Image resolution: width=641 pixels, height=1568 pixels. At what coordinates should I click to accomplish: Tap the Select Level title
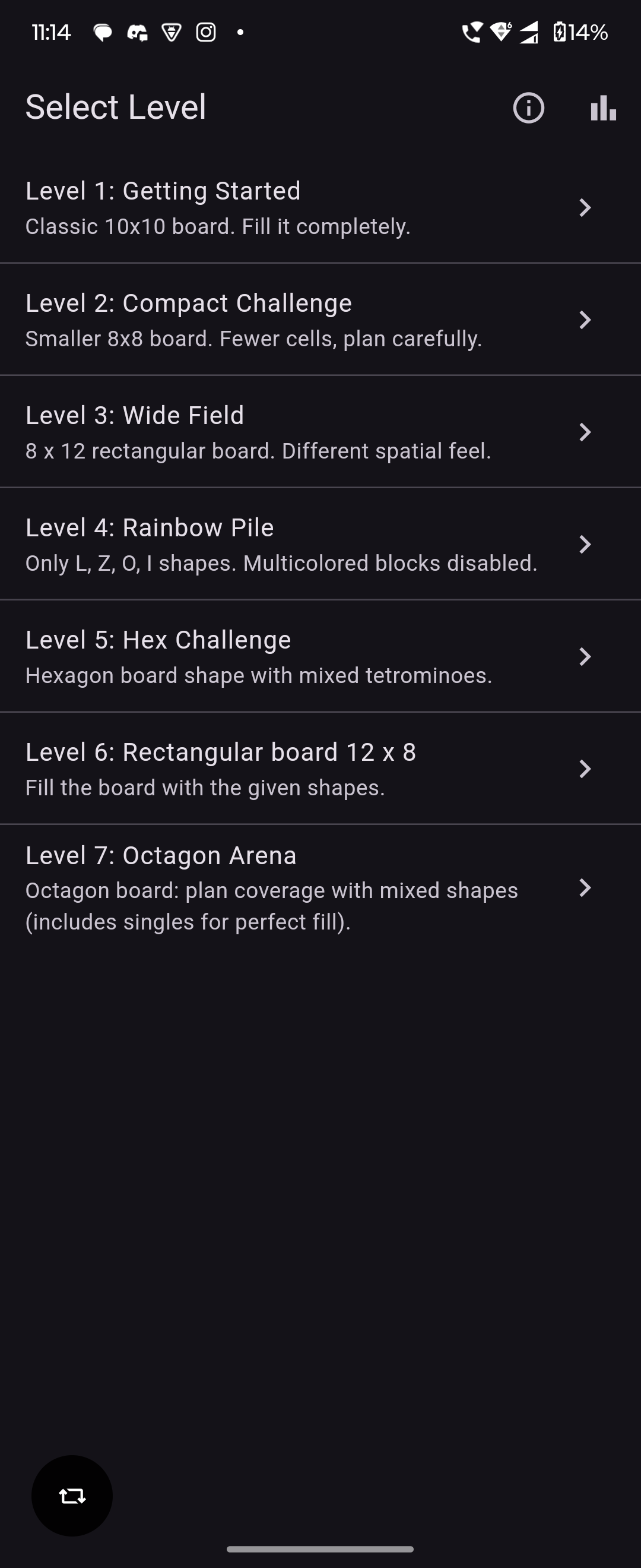[x=116, y=107]
